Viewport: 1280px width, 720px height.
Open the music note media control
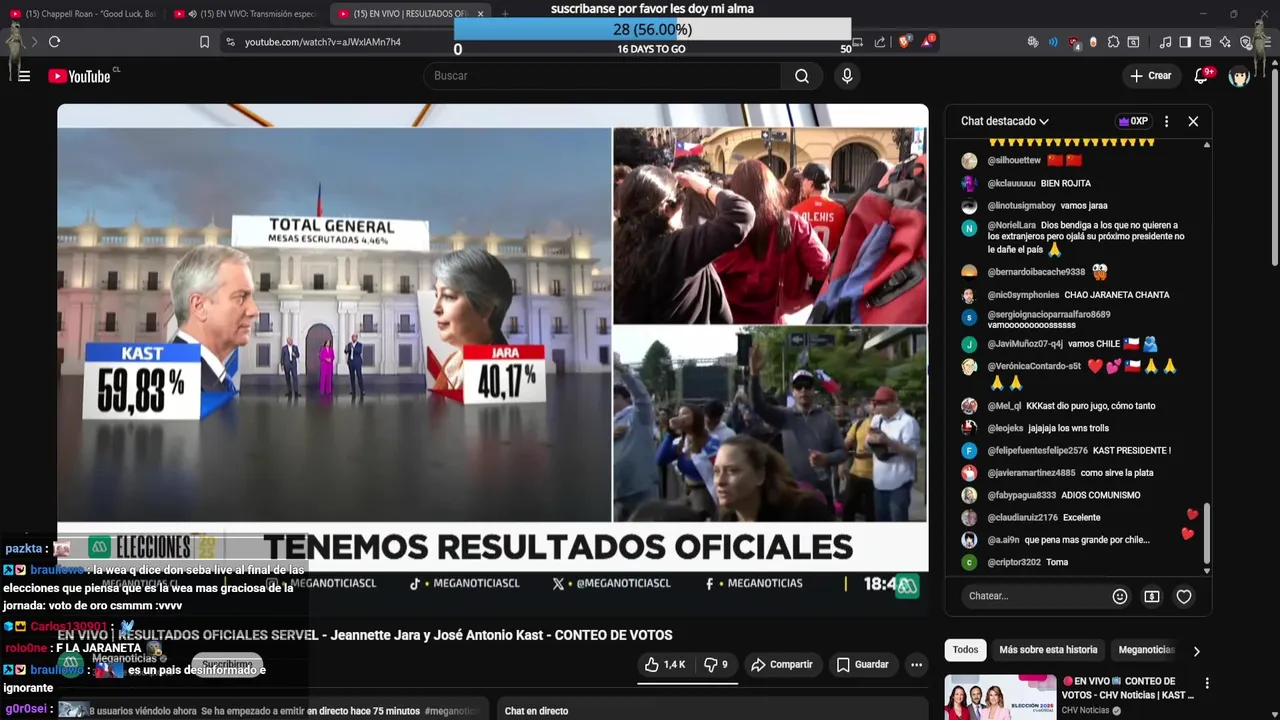coord(1165,42)
